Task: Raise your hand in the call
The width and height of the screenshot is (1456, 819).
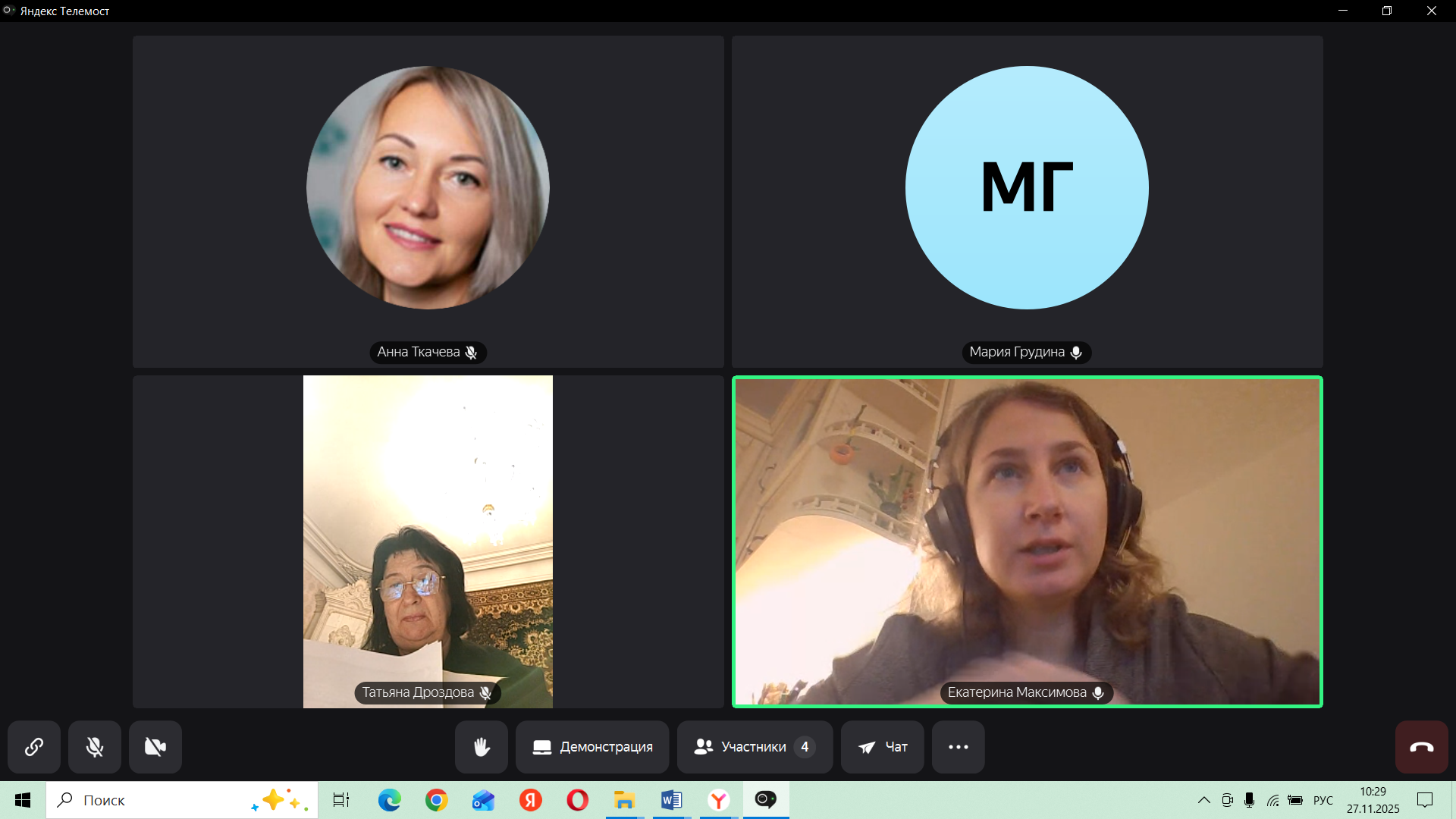Action: tap(482, 747)
